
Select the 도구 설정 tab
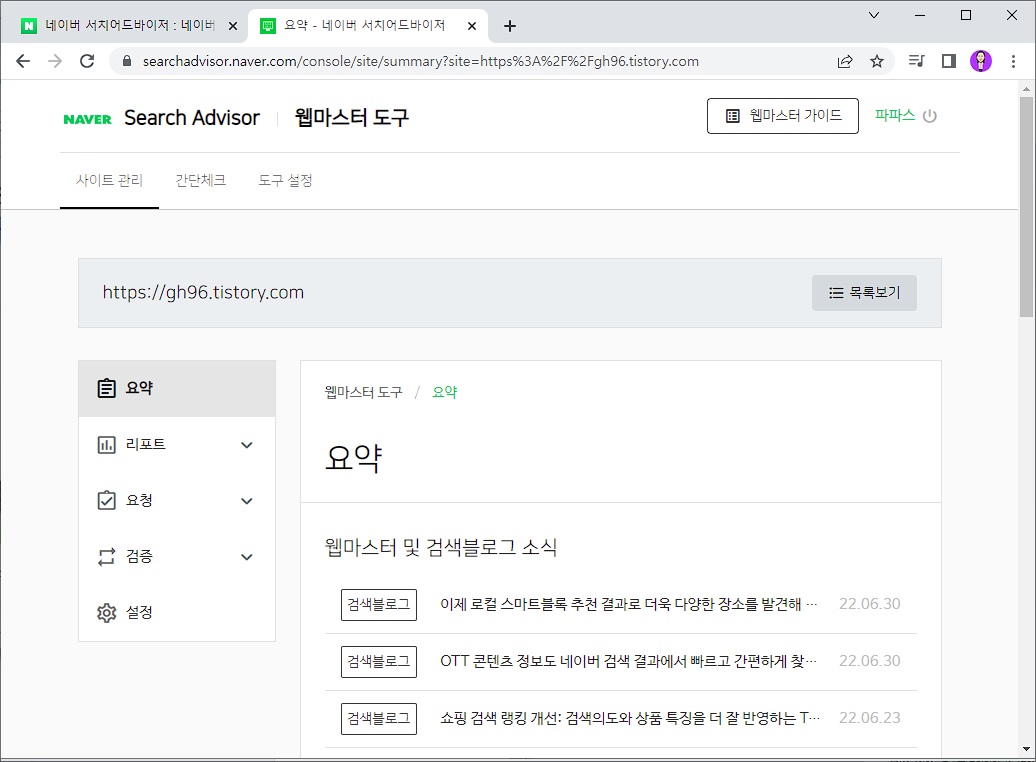[285, 180]
